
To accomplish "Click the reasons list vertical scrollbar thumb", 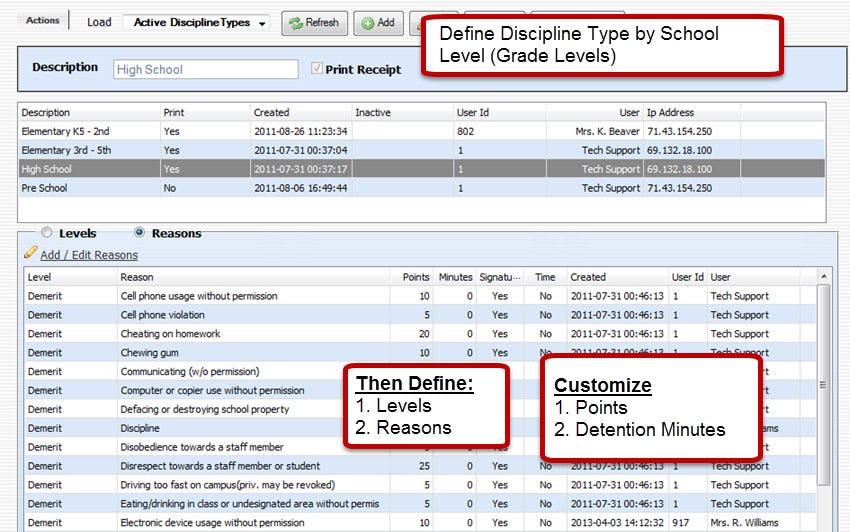I will pos(824,385).
